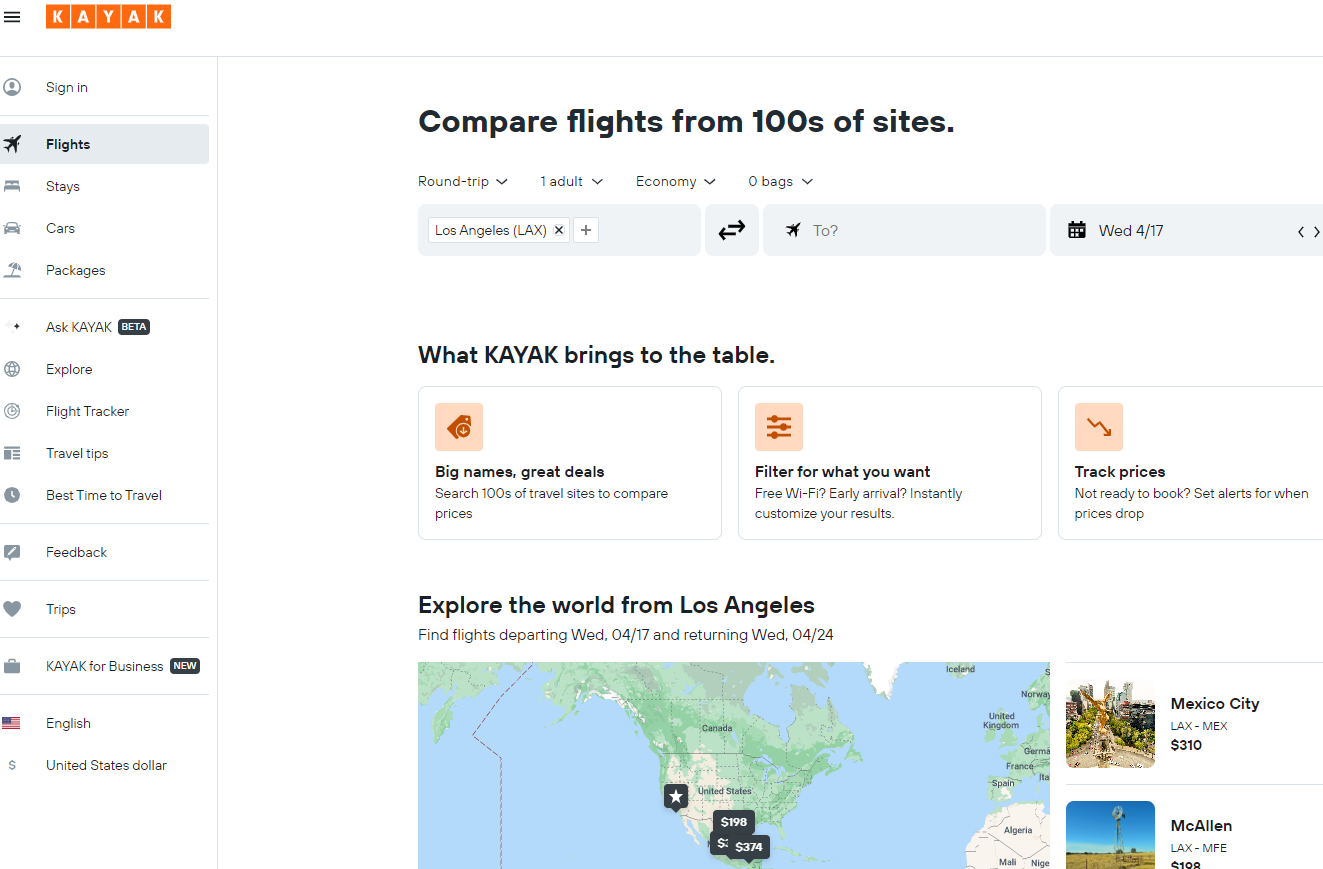Screen dimensions: 1323x869
Task: Select the starred Los Angeles map marker
Action: tap(676, 796)
